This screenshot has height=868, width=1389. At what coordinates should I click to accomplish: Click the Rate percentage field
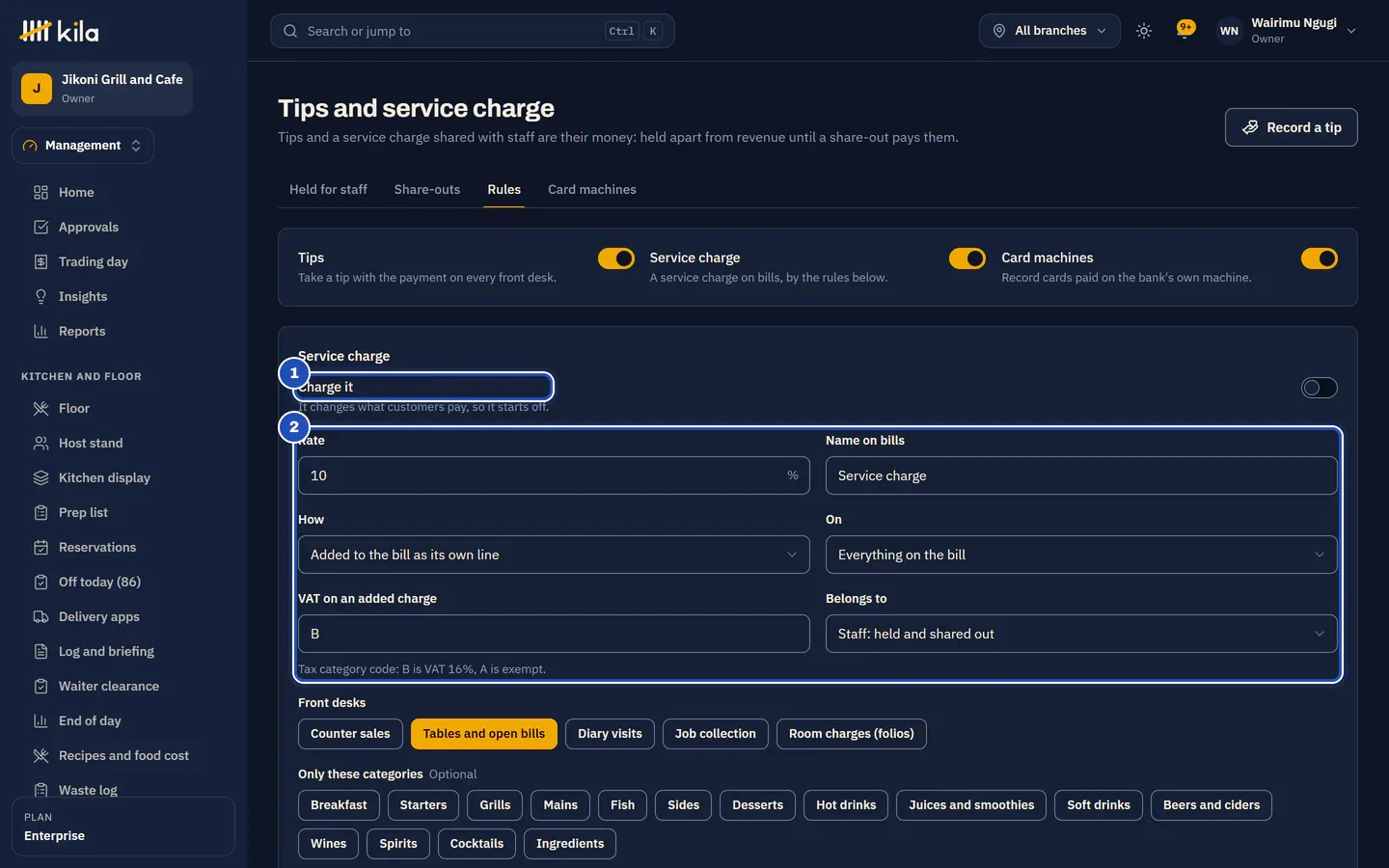554,475
